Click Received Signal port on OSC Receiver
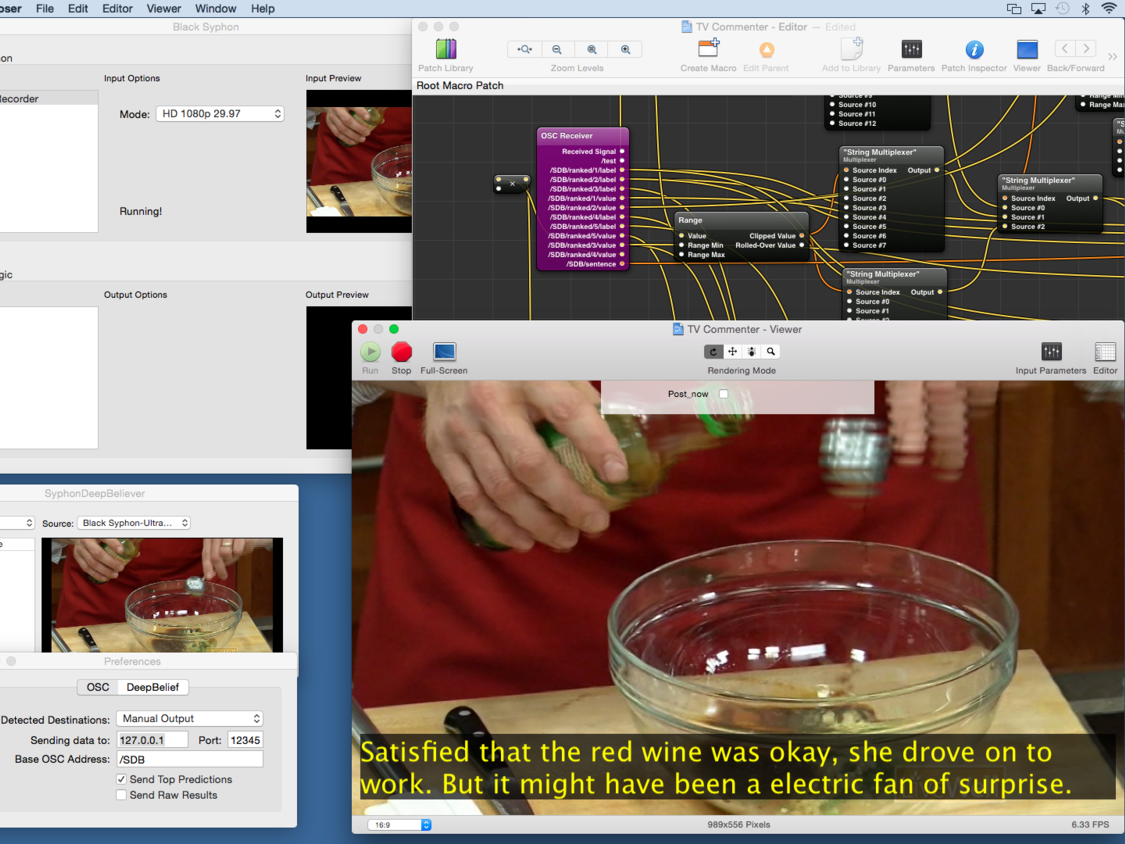 coord(622,151)
